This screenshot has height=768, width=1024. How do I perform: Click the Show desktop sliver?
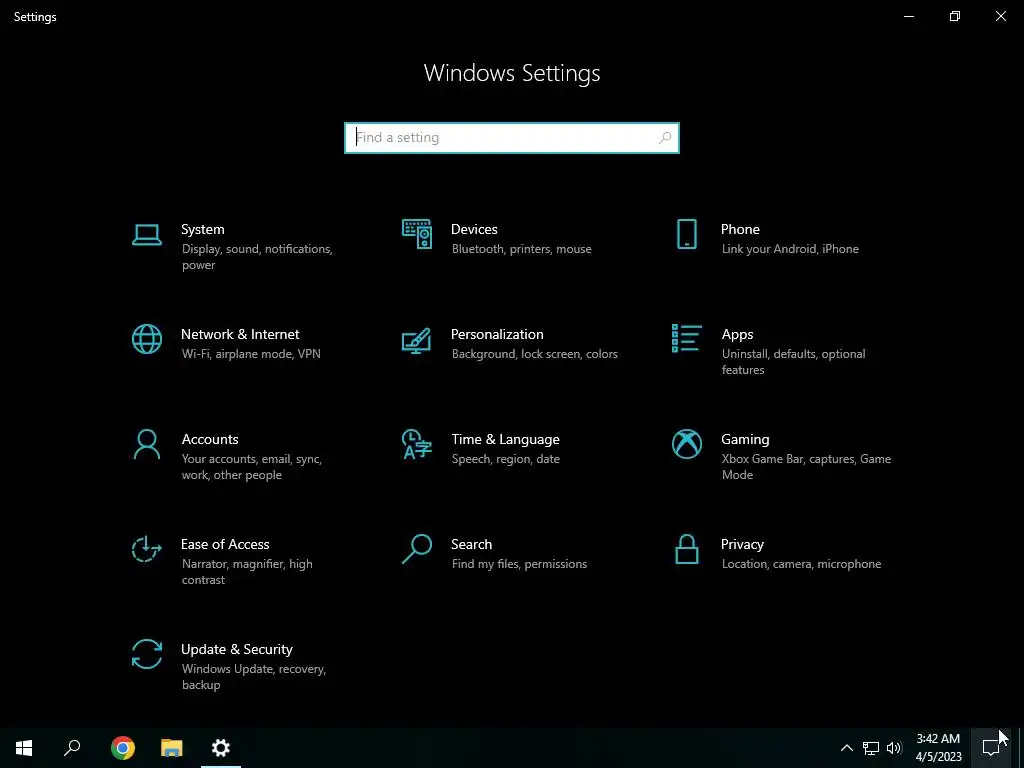click(x=1021, y=748)
